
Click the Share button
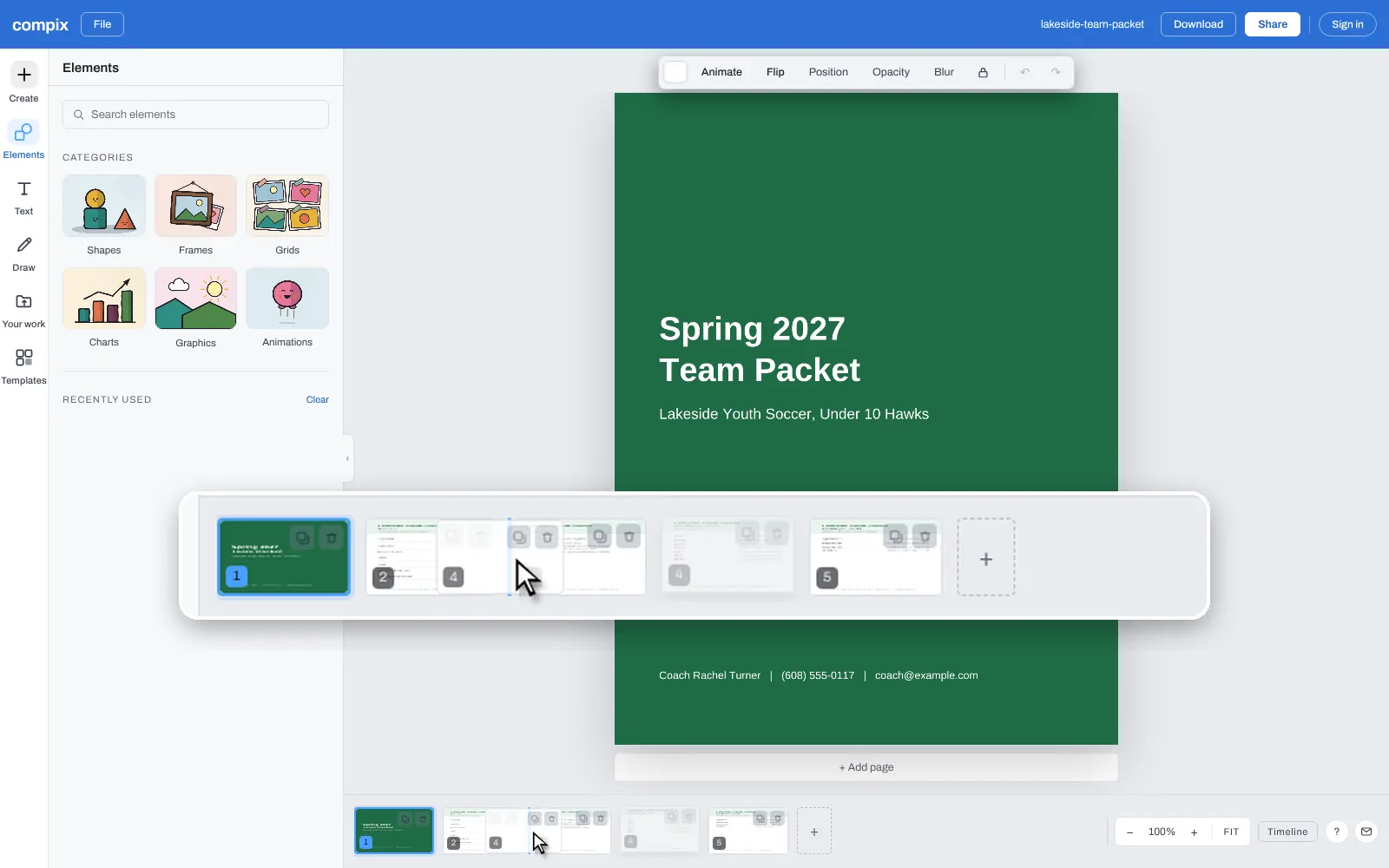pos(1273,24)
